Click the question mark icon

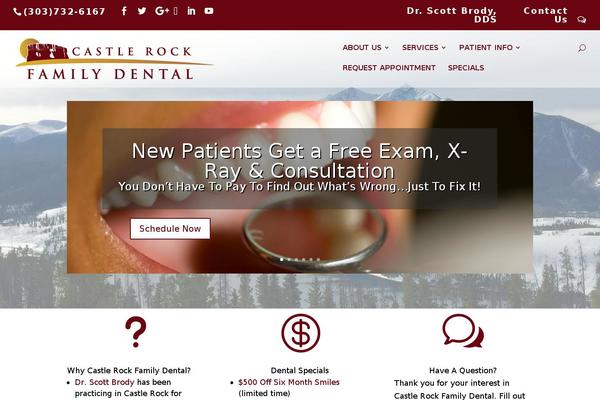tap(136, 332)
